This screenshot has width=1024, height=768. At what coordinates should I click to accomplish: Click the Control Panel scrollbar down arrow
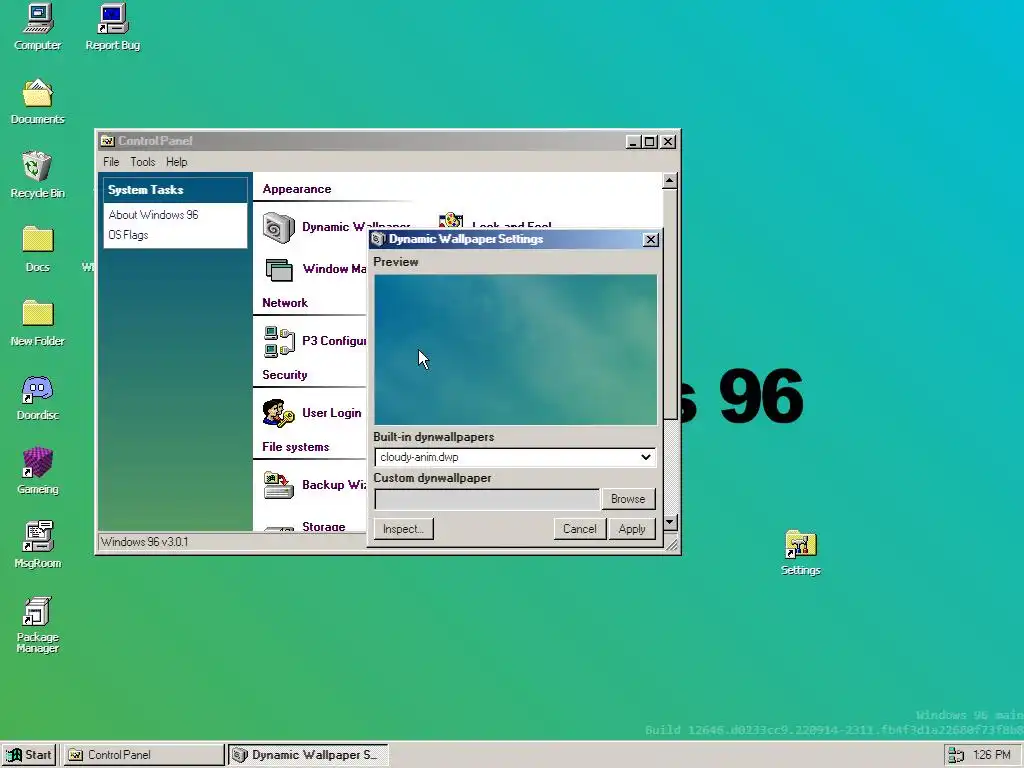tap(669, 522)
